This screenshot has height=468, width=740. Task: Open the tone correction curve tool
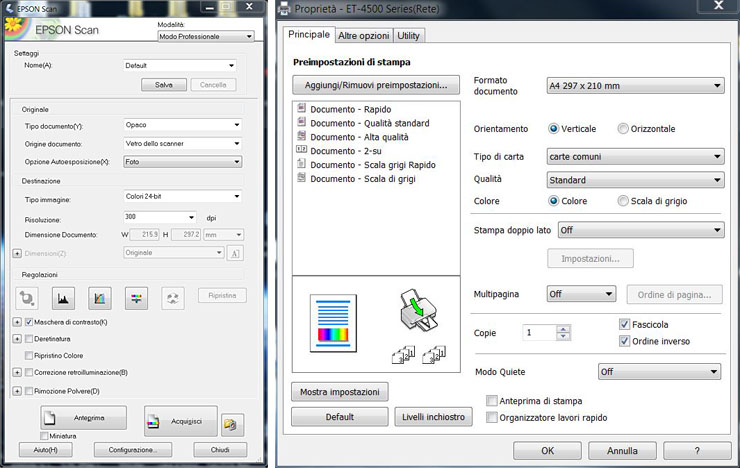(x=99, y=296)
